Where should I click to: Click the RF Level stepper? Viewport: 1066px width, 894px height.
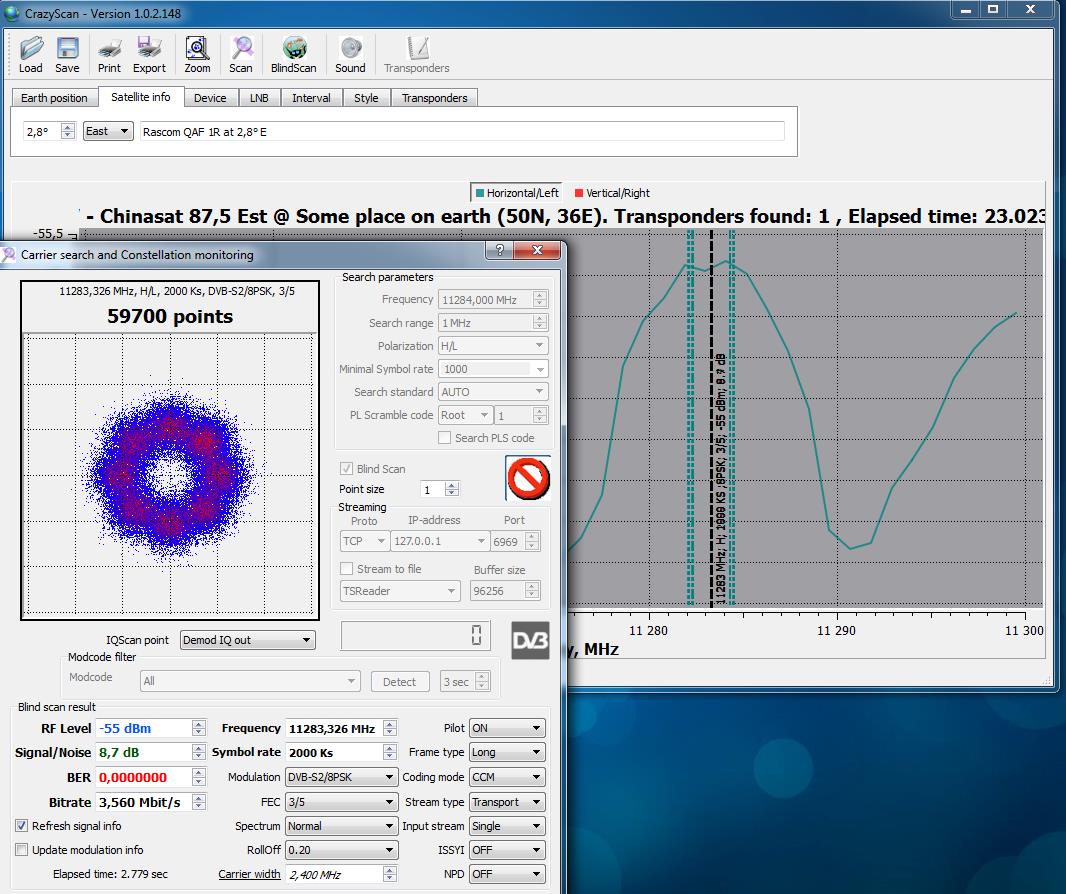[199, 728]
